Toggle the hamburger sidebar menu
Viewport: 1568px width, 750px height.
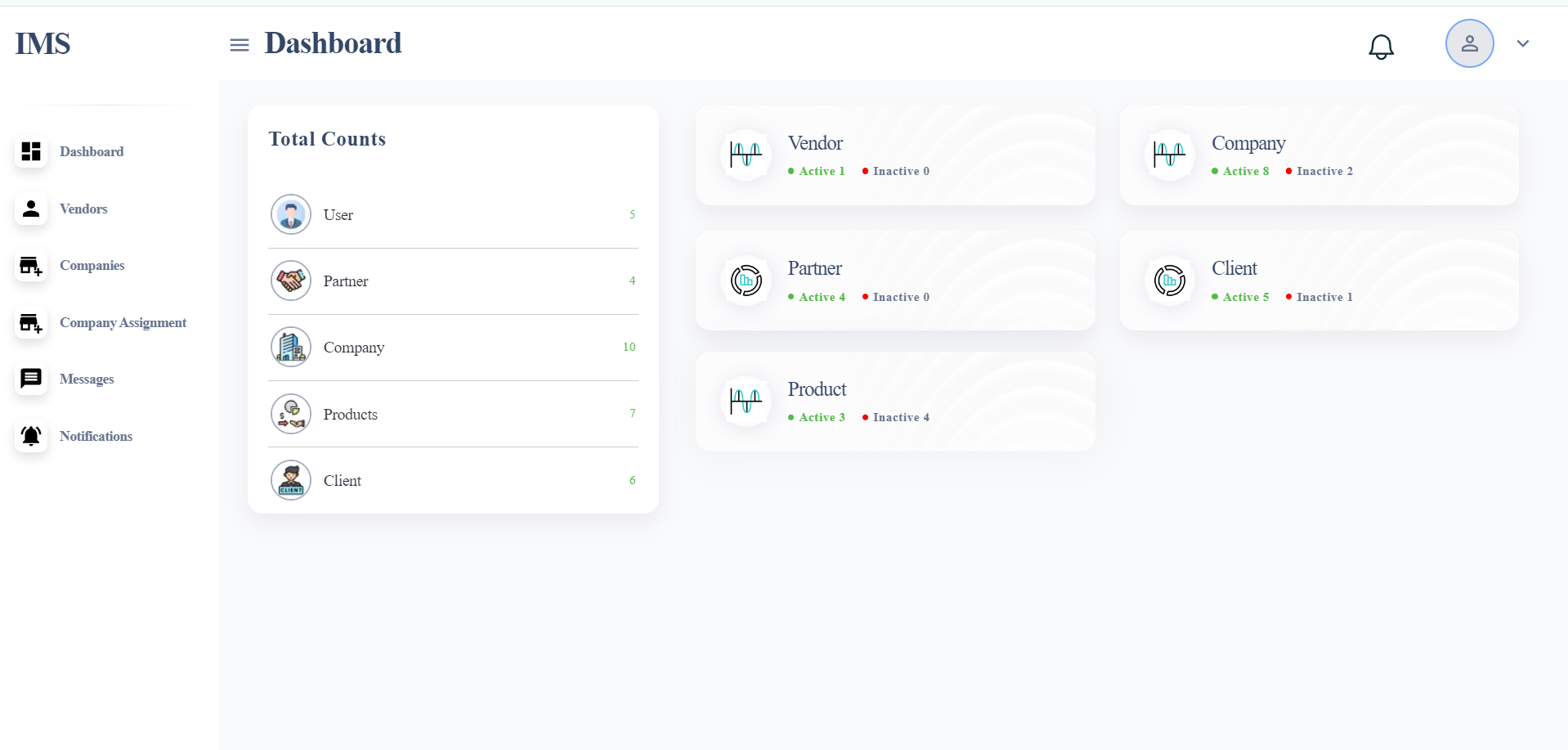point(240,45)
